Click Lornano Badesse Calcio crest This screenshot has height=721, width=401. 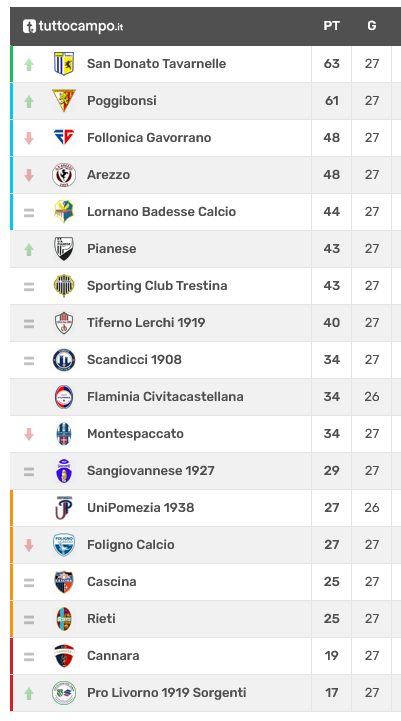[64, 212]
